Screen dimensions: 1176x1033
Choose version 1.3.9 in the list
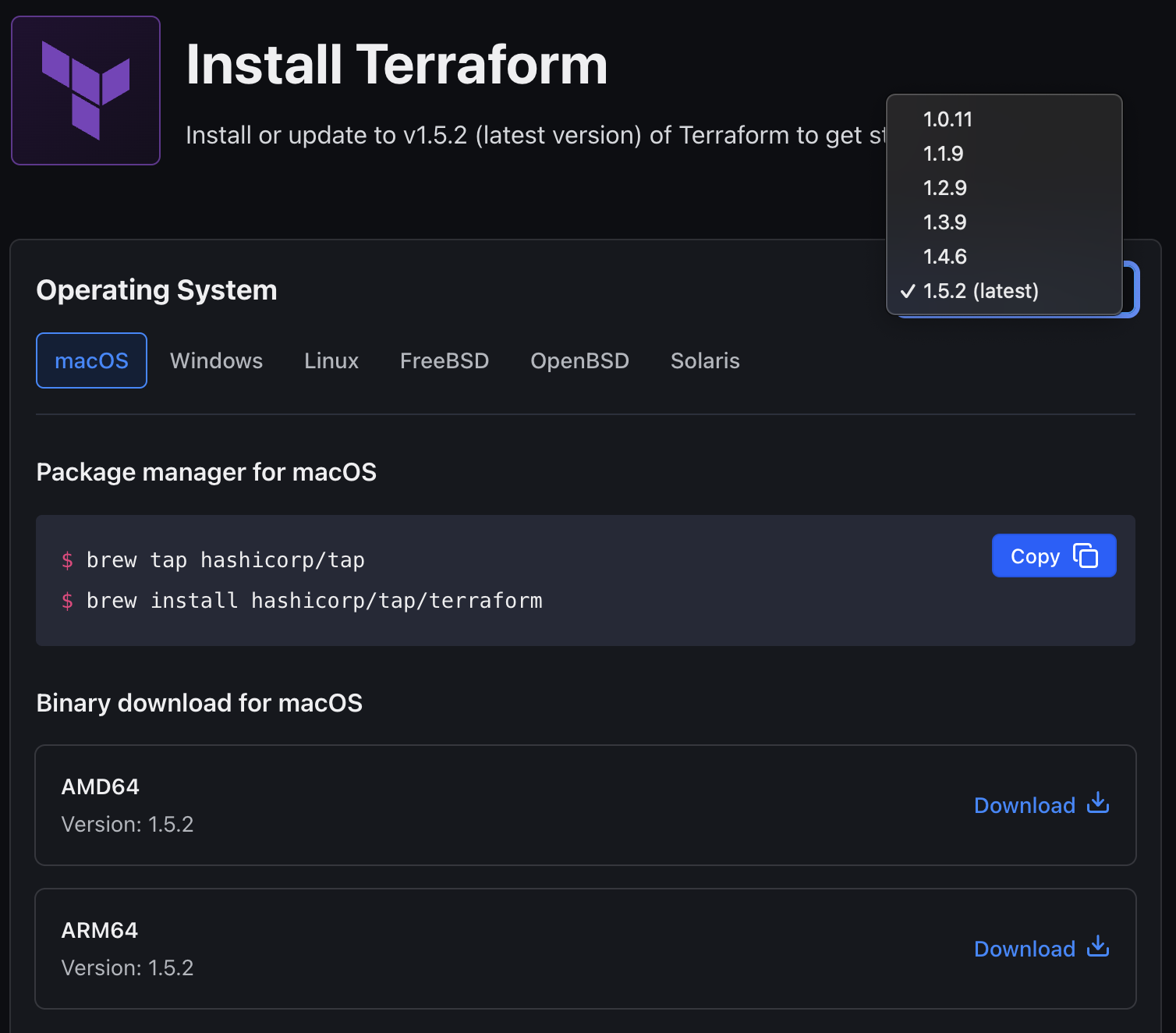1004,222
